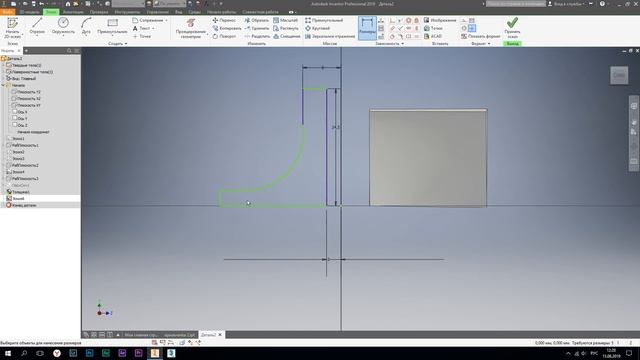Select the Масштаб scale tool
Image resolution: width=640 pixels, height=360 pixels.
pyautogui.click(x=285, y=20)
